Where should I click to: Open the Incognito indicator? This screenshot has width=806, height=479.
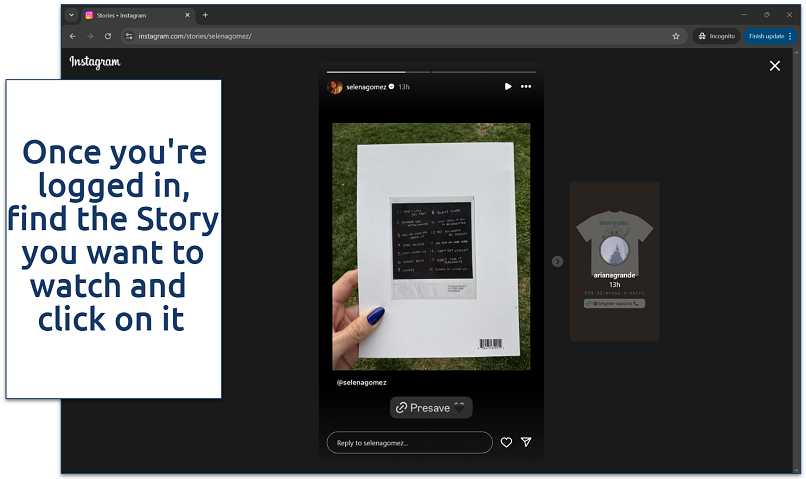[x=717, y=36]
